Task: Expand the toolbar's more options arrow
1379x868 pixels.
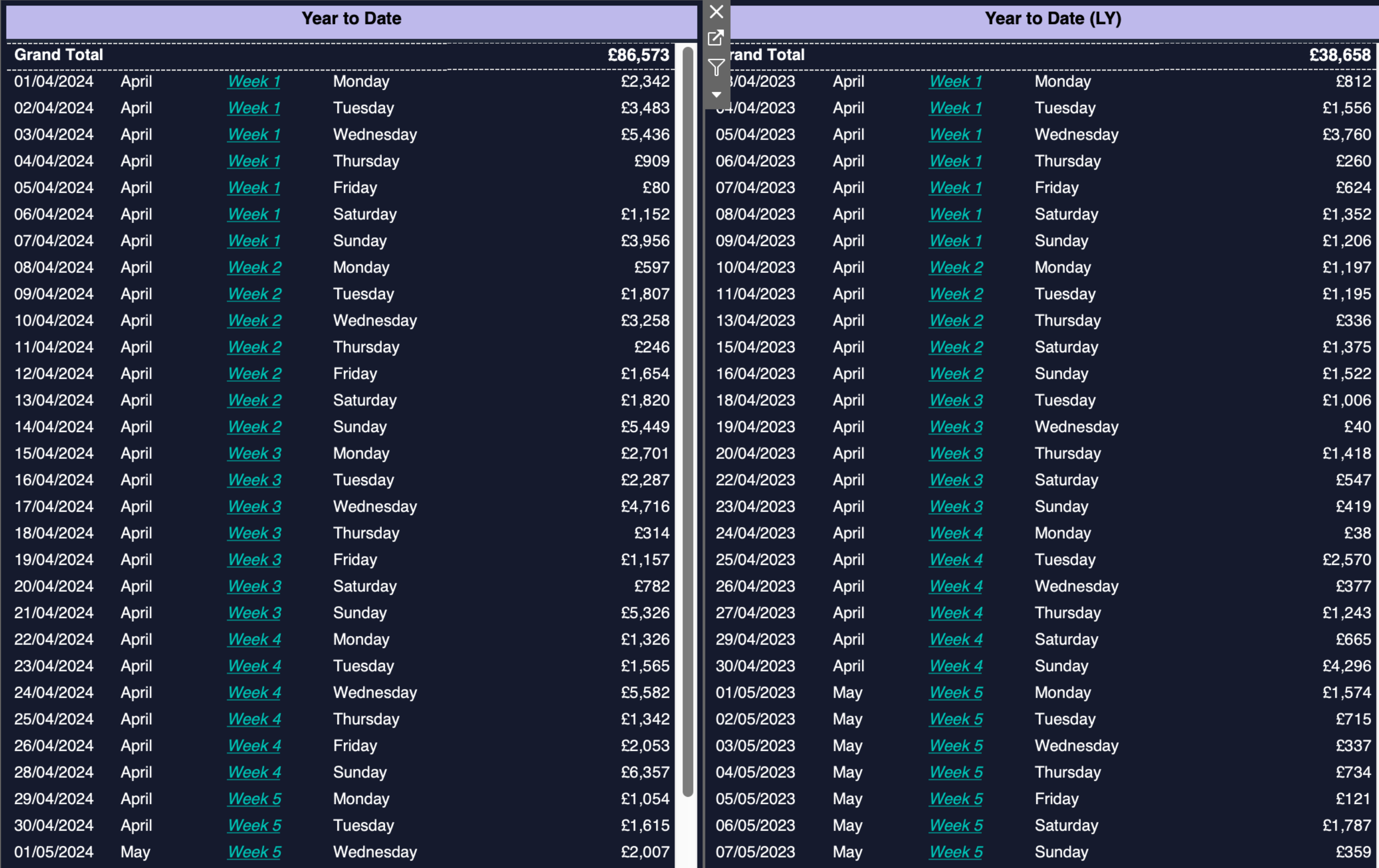Action: click(x=716, y=95)
